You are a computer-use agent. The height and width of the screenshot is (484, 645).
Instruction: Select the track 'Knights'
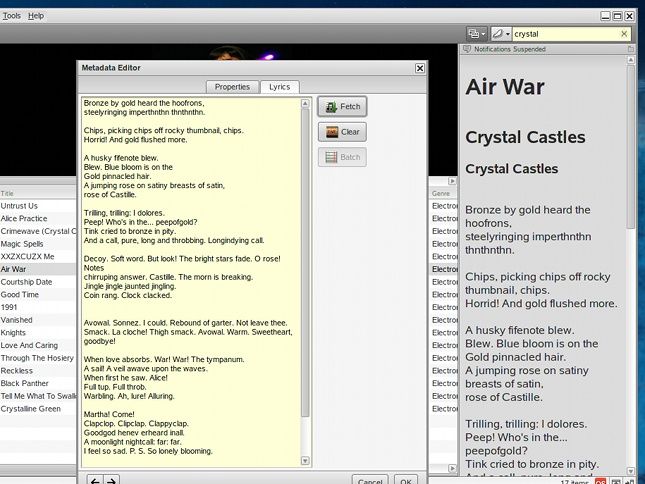(x=38, y=333)
